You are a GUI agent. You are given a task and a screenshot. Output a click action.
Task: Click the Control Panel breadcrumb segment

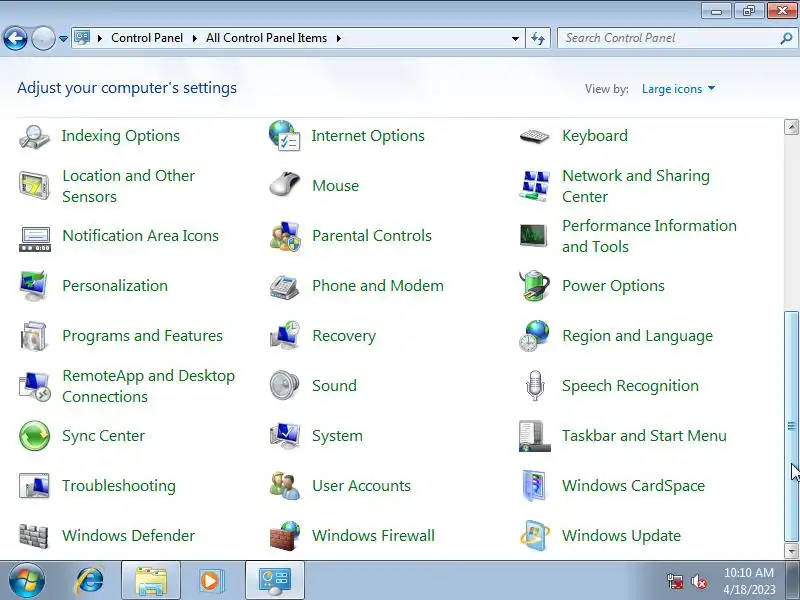click(147, 38)
